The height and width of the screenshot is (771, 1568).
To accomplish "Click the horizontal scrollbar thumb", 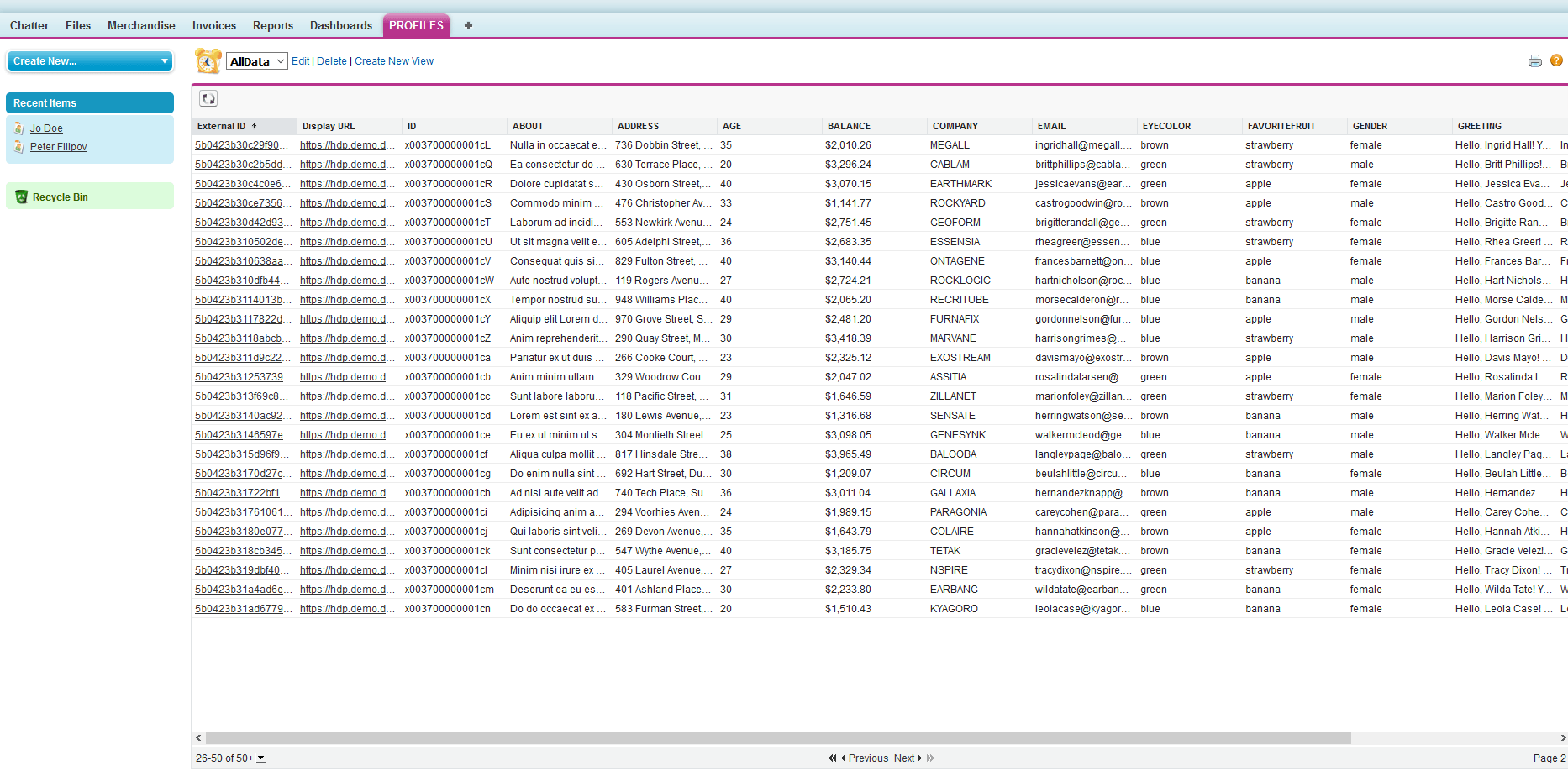I will pyautogui.click(x=773, y=738).
